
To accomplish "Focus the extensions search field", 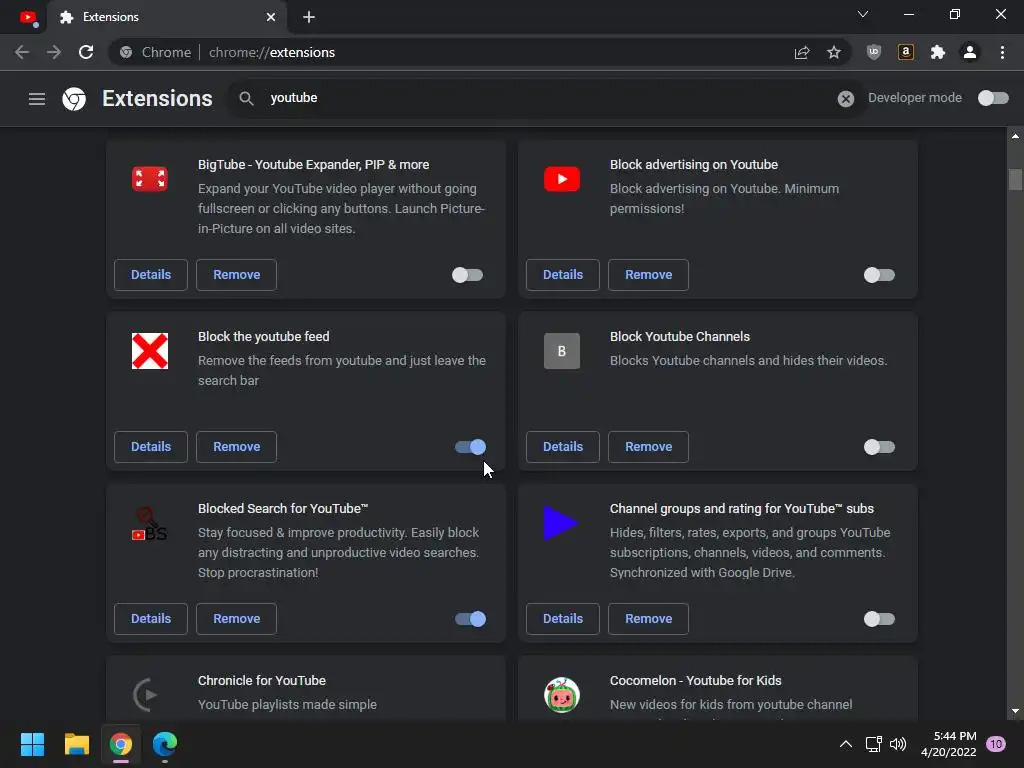I will click(x=545, y=98).
